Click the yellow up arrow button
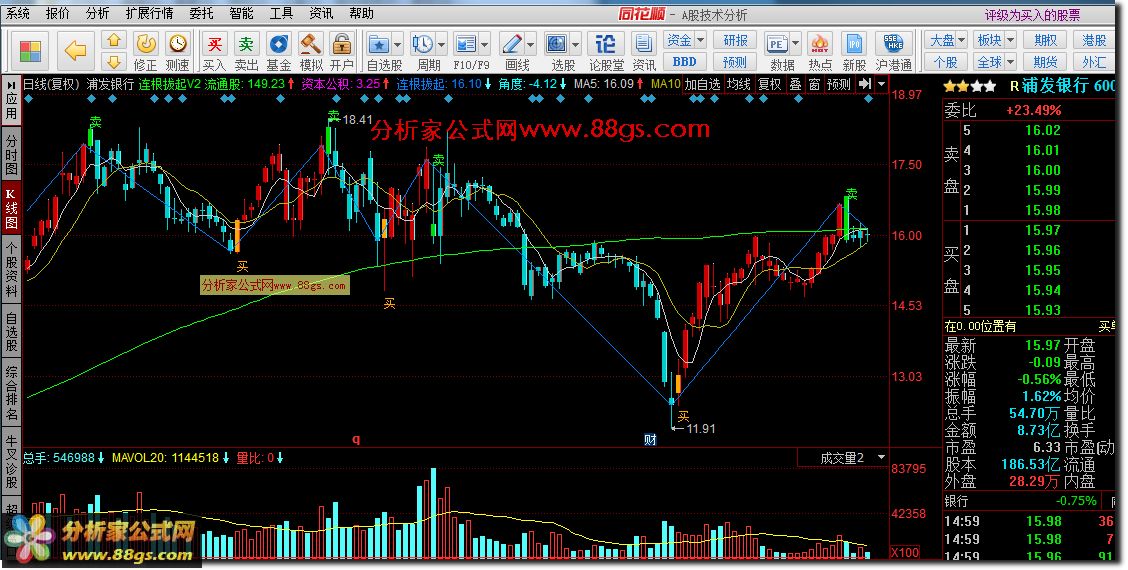The width and height of the screenshot is (1128, 570). coord(114,40)
